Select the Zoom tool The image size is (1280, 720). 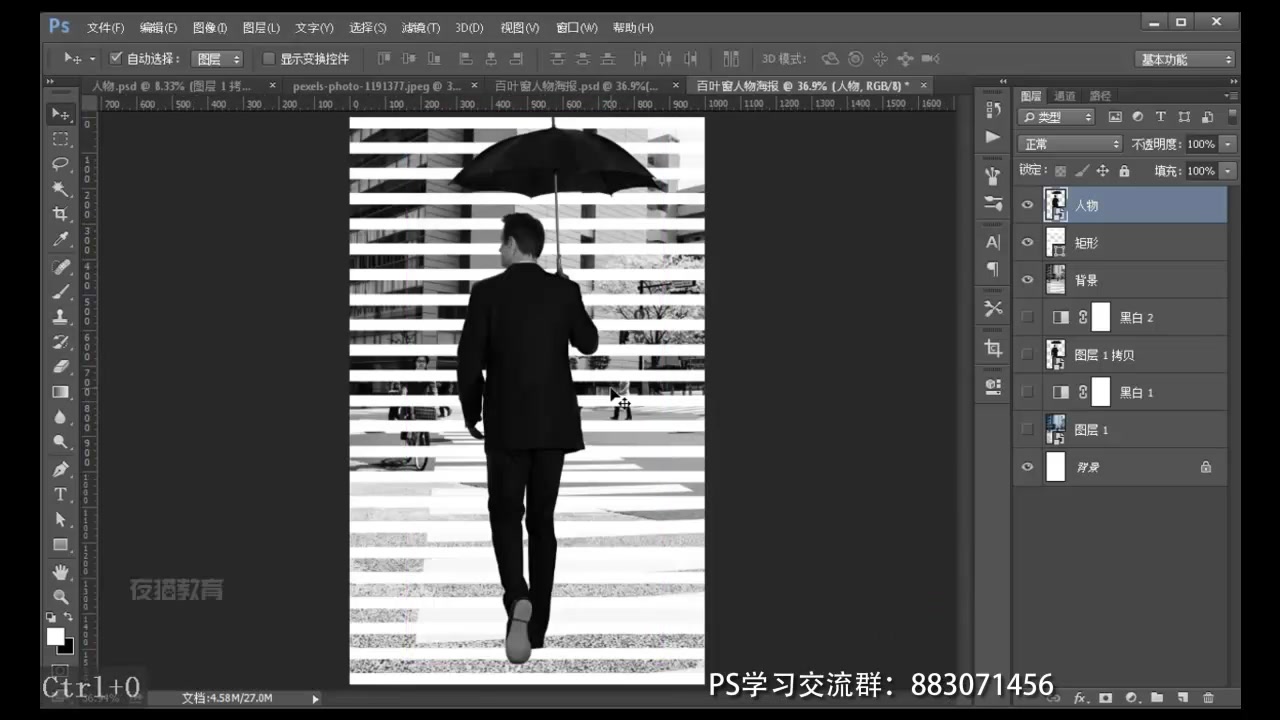[x=61, y=597]
